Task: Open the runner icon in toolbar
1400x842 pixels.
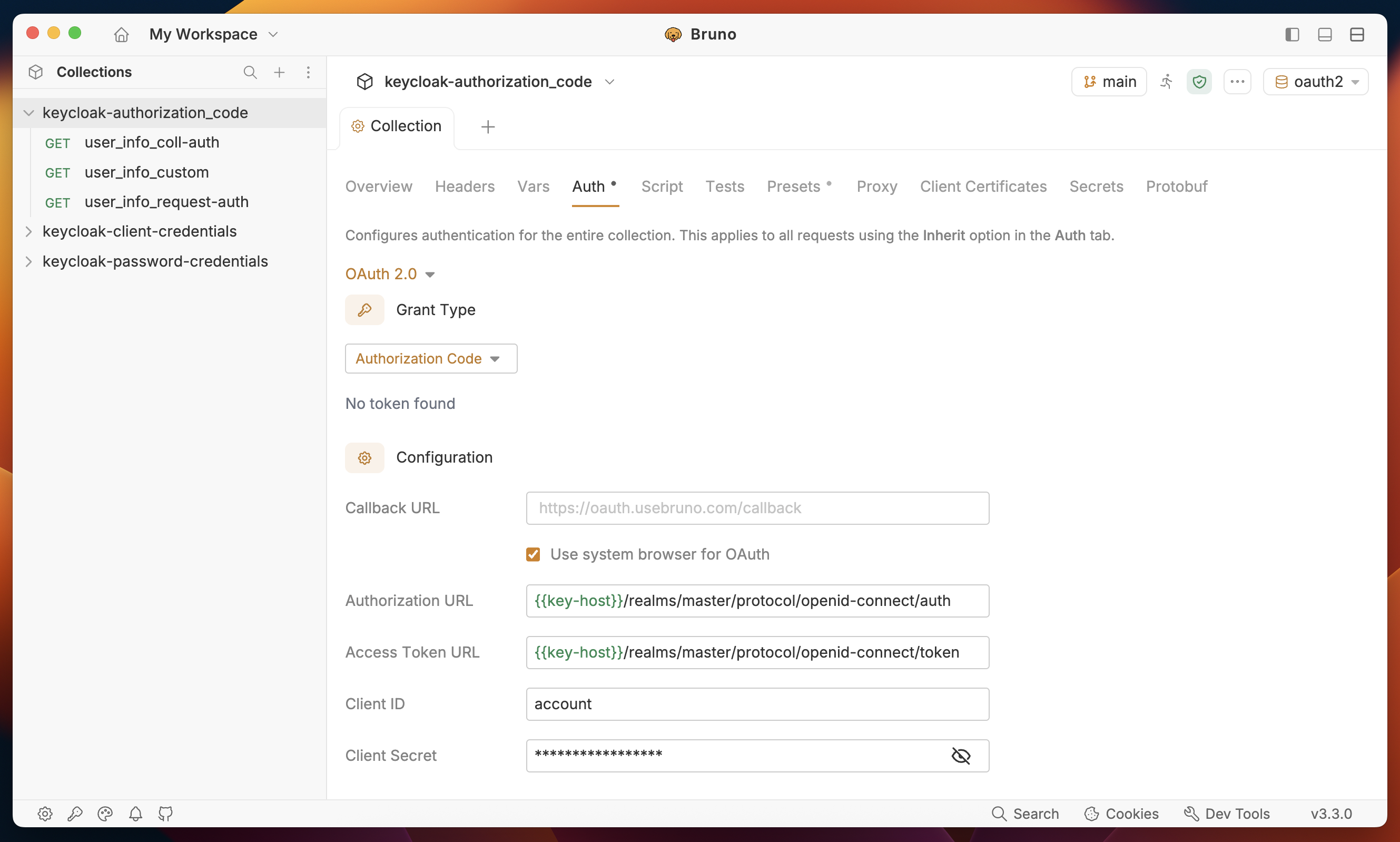Action: 1166,82
